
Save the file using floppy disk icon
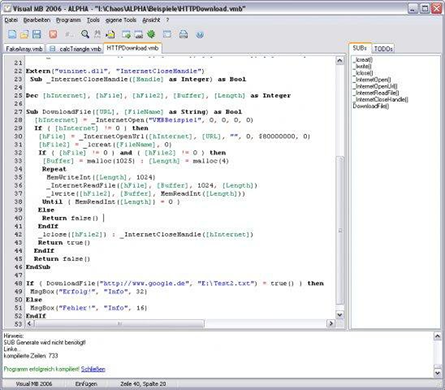point(36,34)
